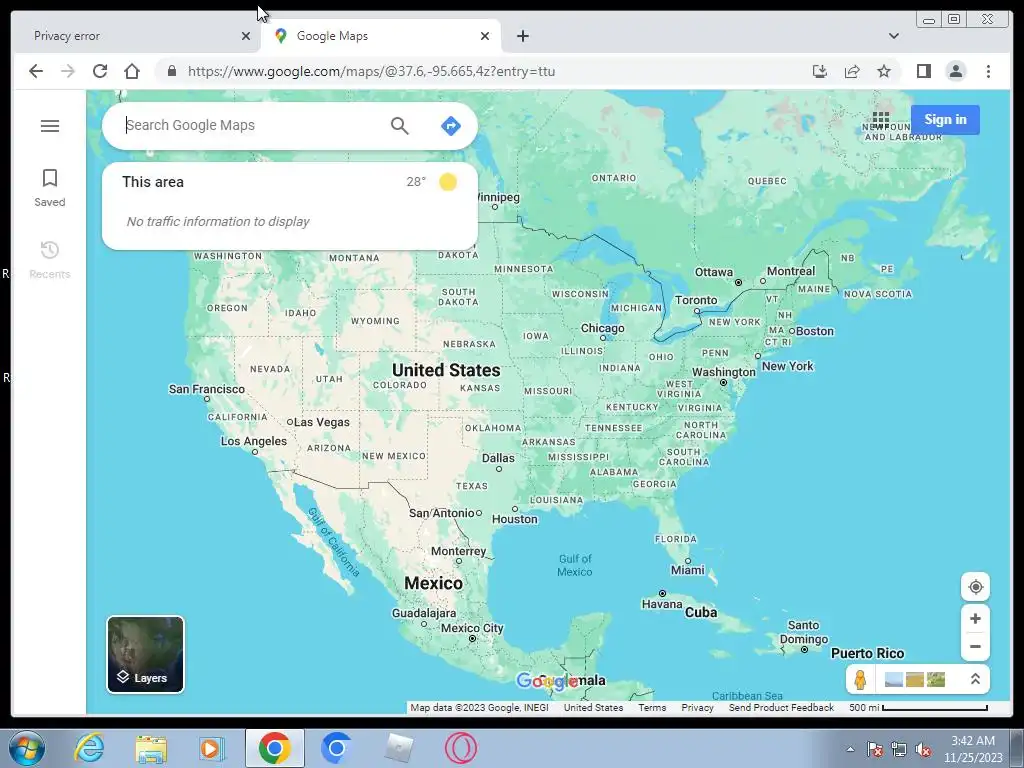Close the Google Maps tab
This screenshot has width=1024, height=768.
click(485, 36)
